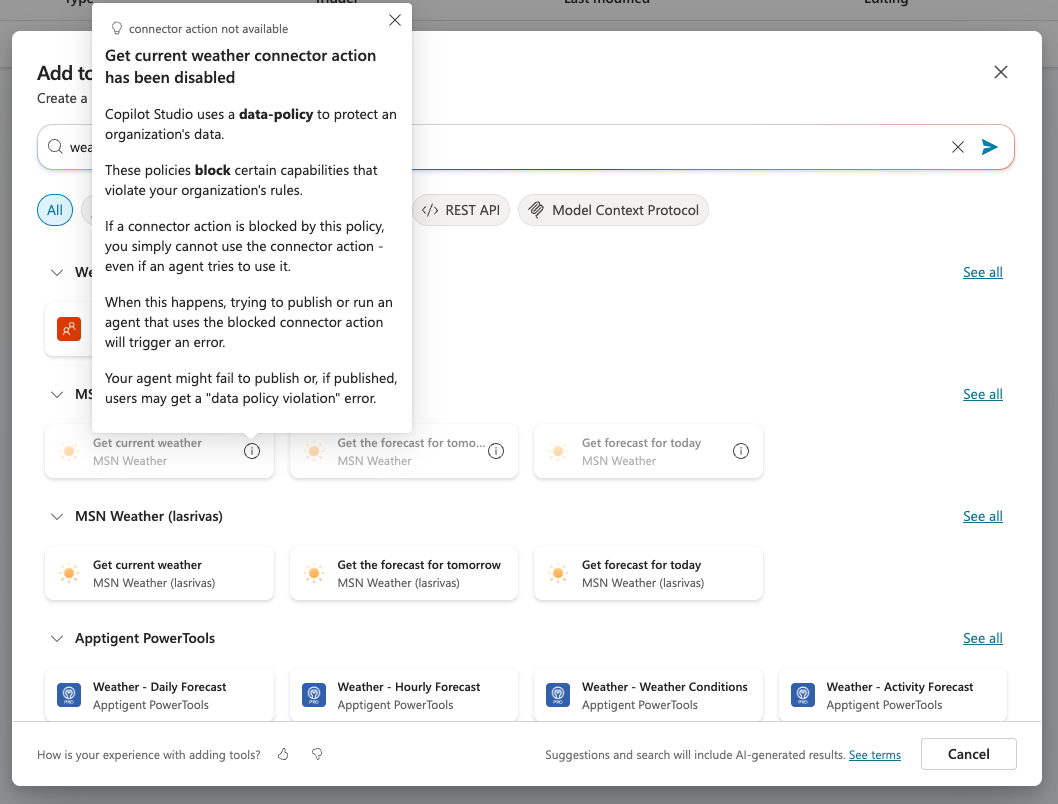
Task: Select the All filter chip
Action: (x=55, y=210)
